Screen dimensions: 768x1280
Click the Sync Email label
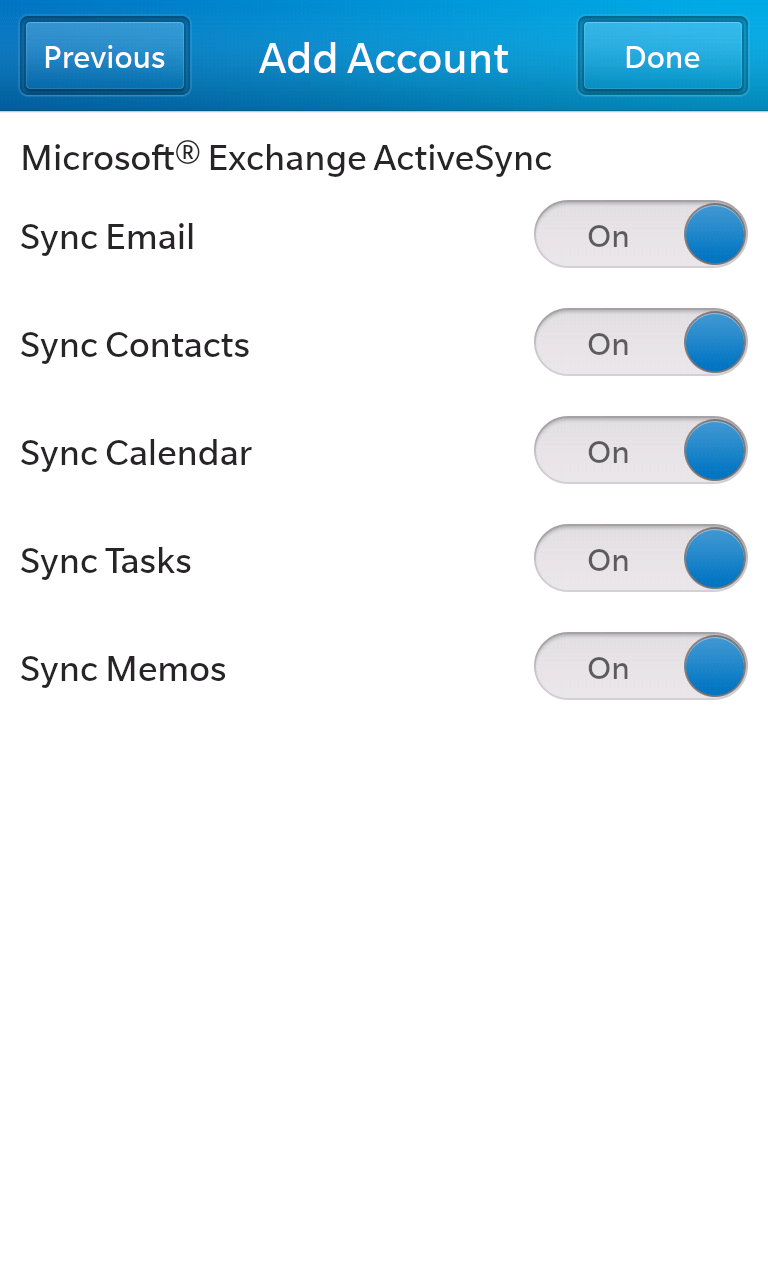point(107,237)
